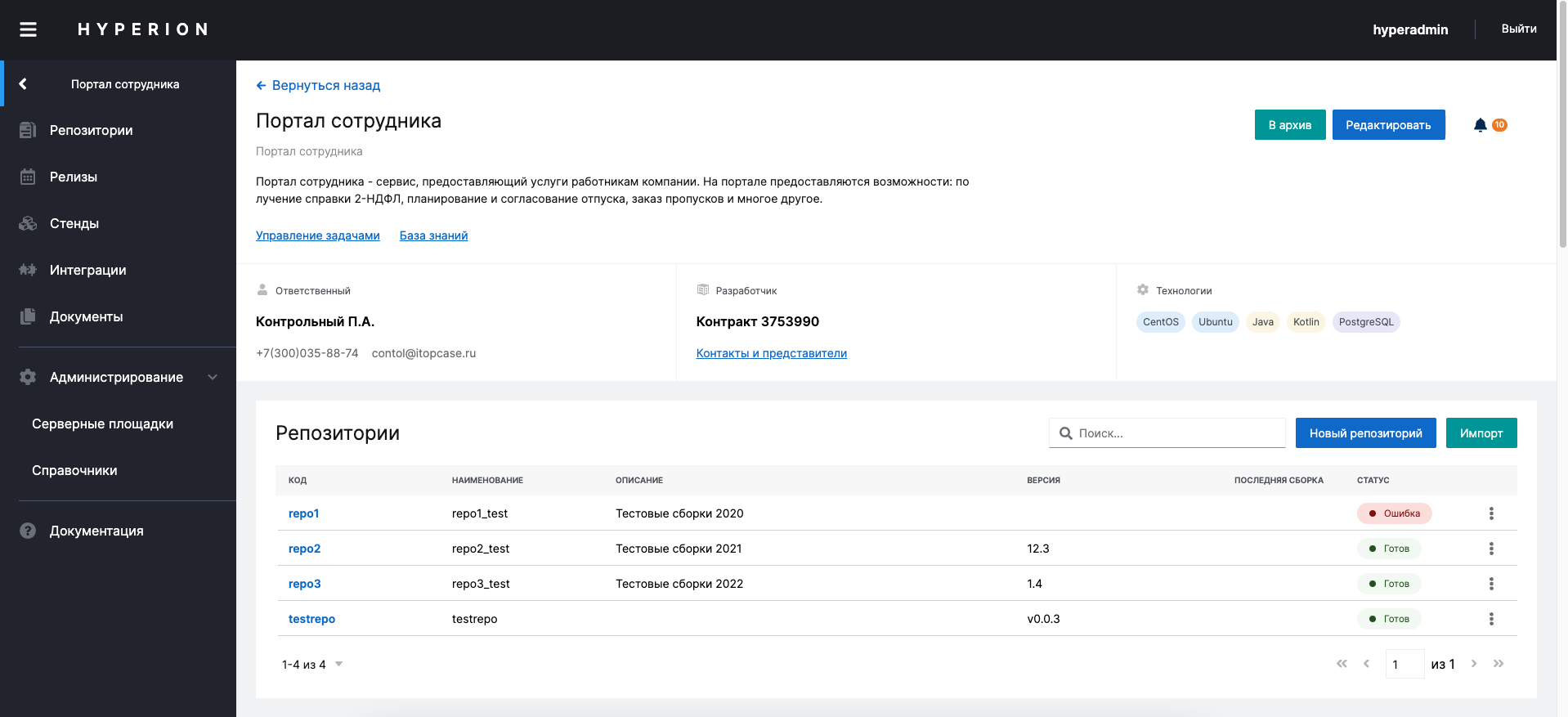
Task: Open three-dot menu for repo2 row
Action: click(1490, 549)
